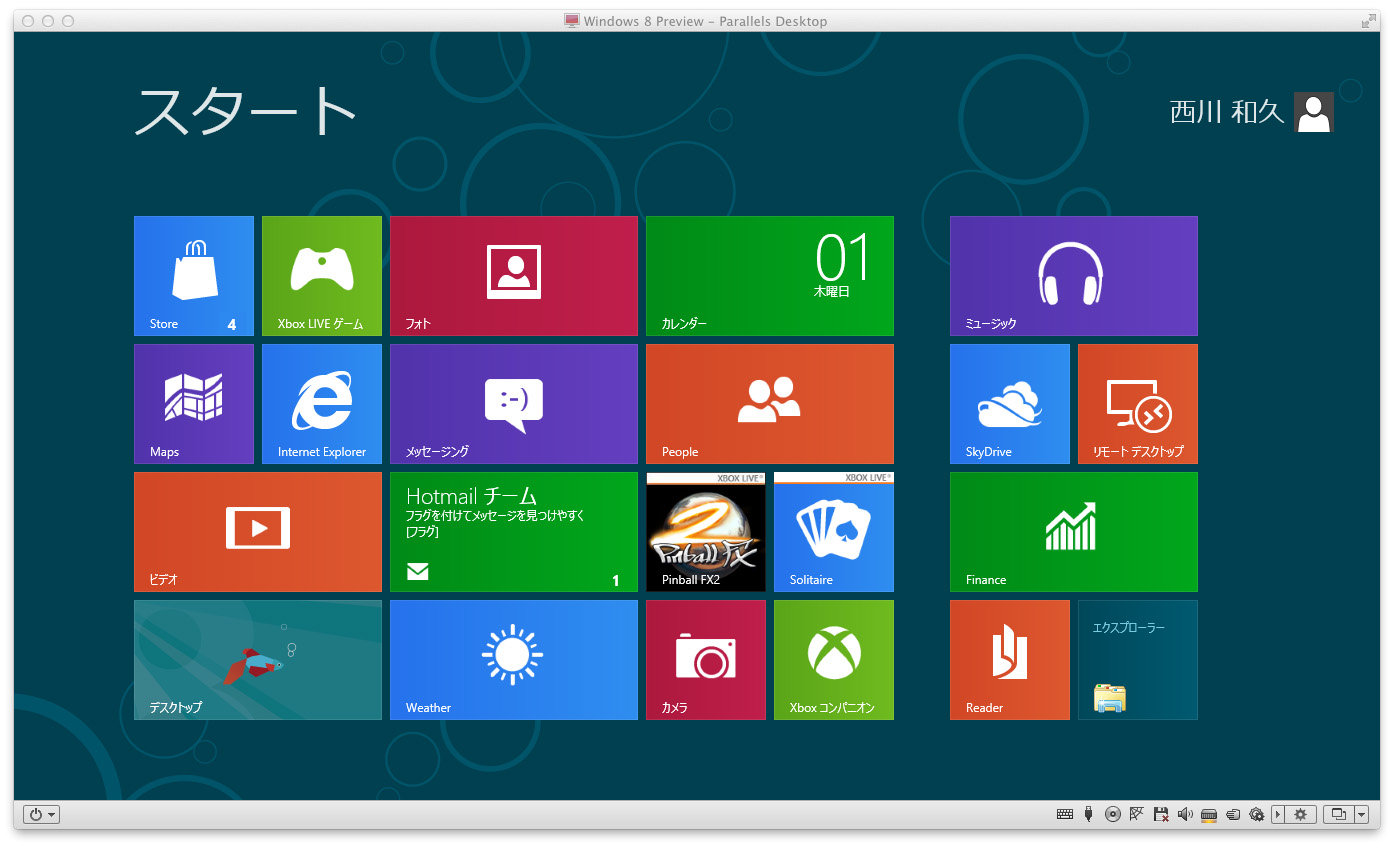Image resolution: width=1394 pixels, height=849 pixels.
Task: Click the 西川 和久 user account
Action: [x=1252, y=112]
